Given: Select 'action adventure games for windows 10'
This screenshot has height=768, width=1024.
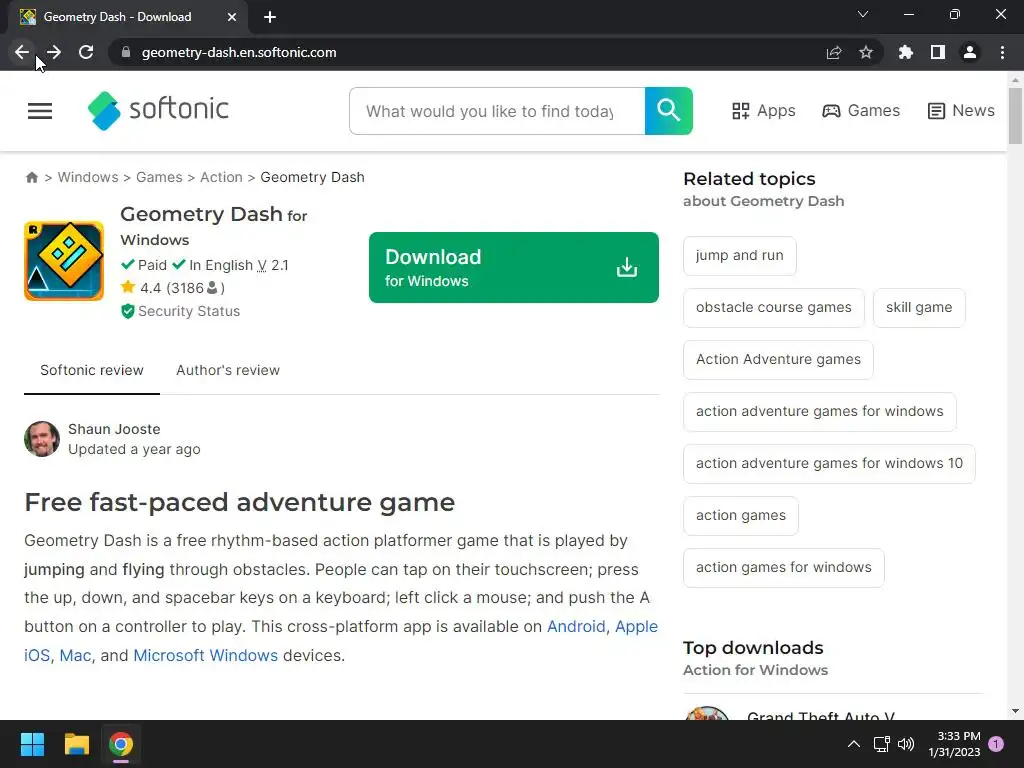Looking at the screenshot, I should click(x=829, y=464).
